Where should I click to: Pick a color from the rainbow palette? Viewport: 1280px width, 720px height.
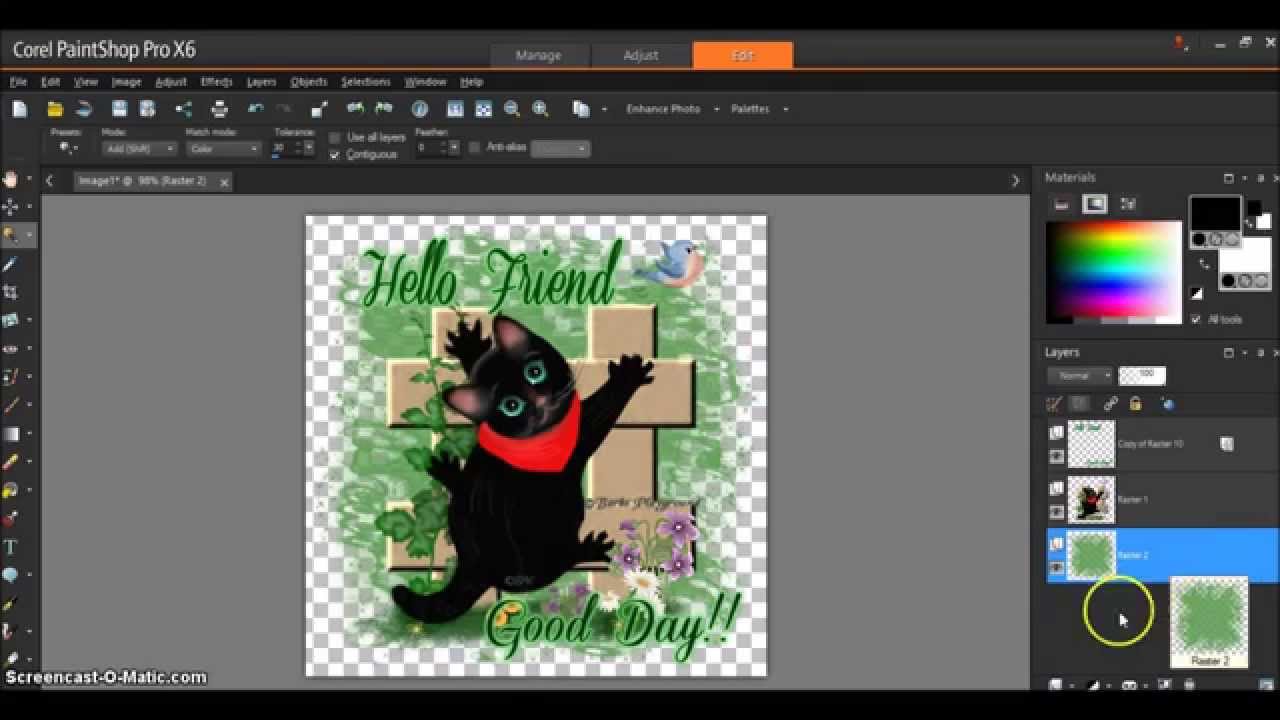[x=1113, y=271]
